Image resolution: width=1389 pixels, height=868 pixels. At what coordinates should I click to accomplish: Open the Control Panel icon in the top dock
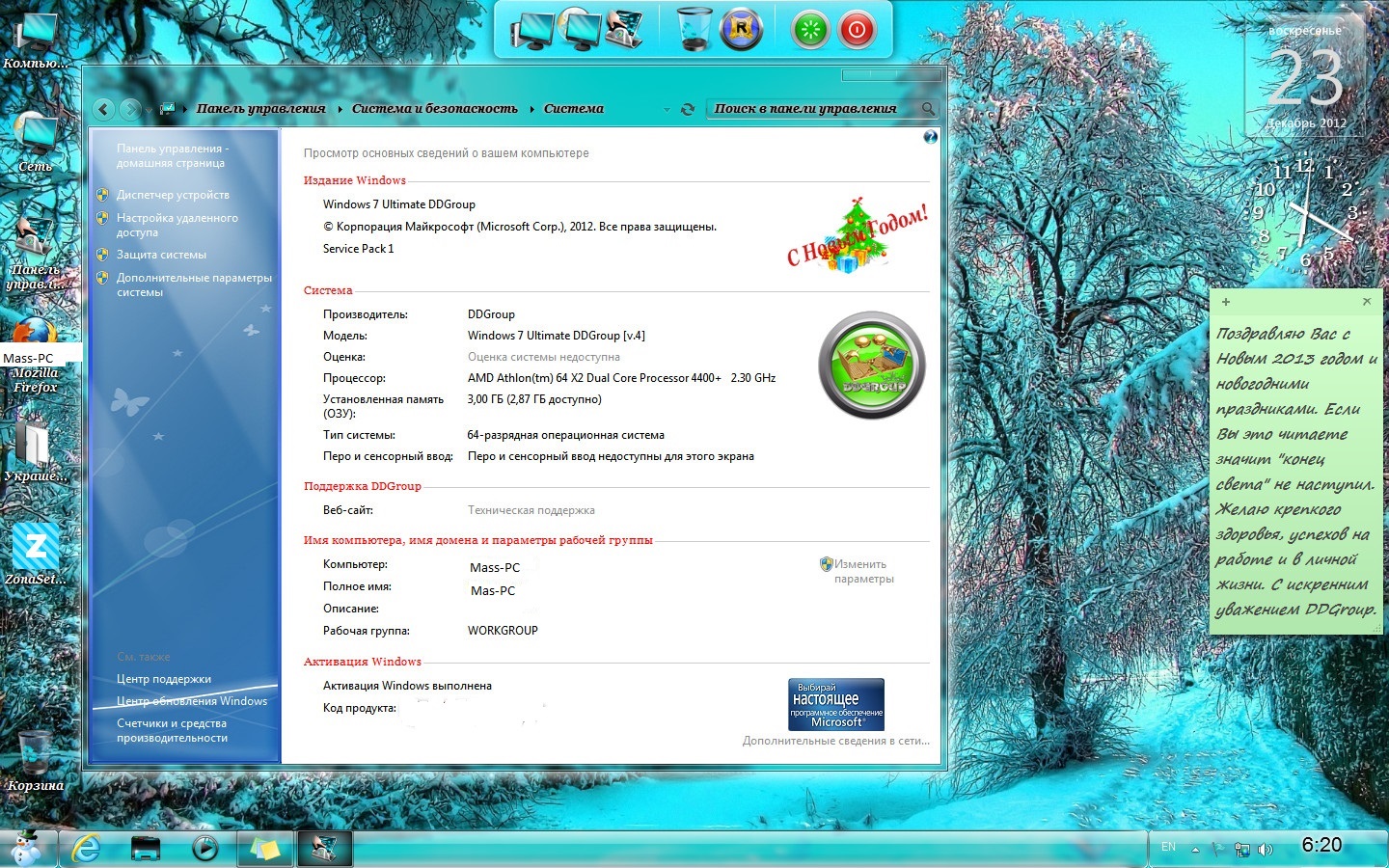[x=624, y=31]
